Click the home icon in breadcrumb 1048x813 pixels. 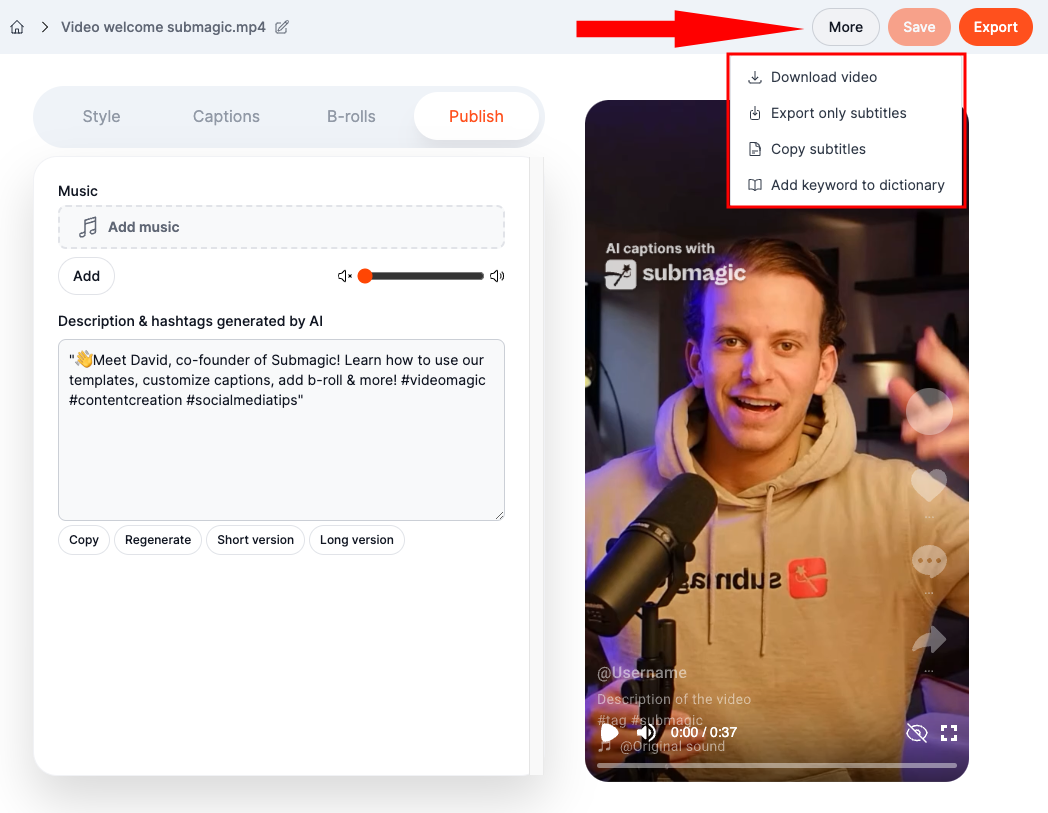click(17, 27)
